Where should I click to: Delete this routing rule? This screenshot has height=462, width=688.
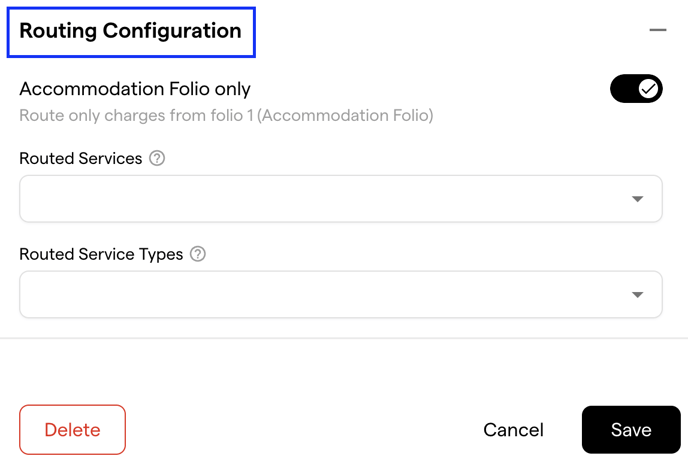(x=72, y=430)
